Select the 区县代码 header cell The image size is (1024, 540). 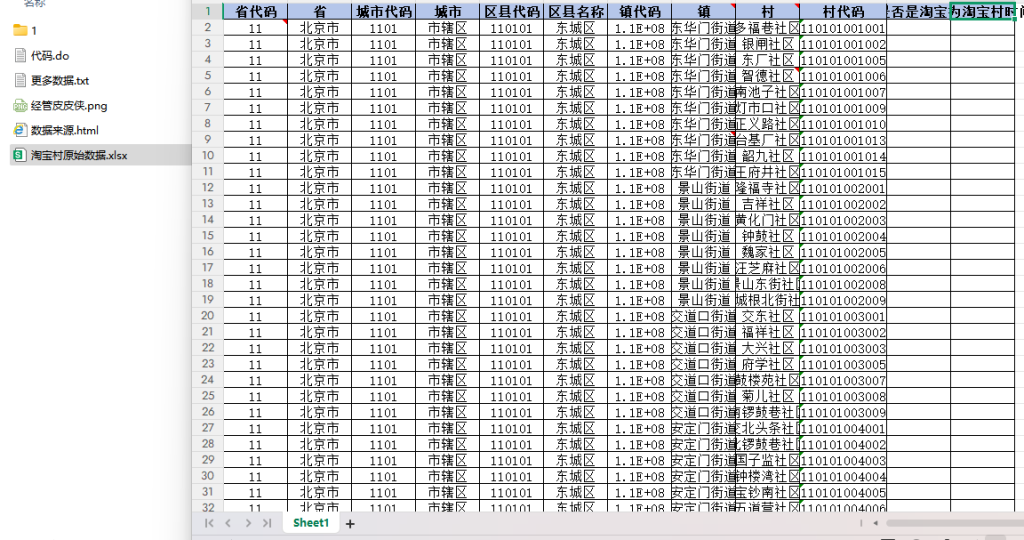click(x=511, y=12)
